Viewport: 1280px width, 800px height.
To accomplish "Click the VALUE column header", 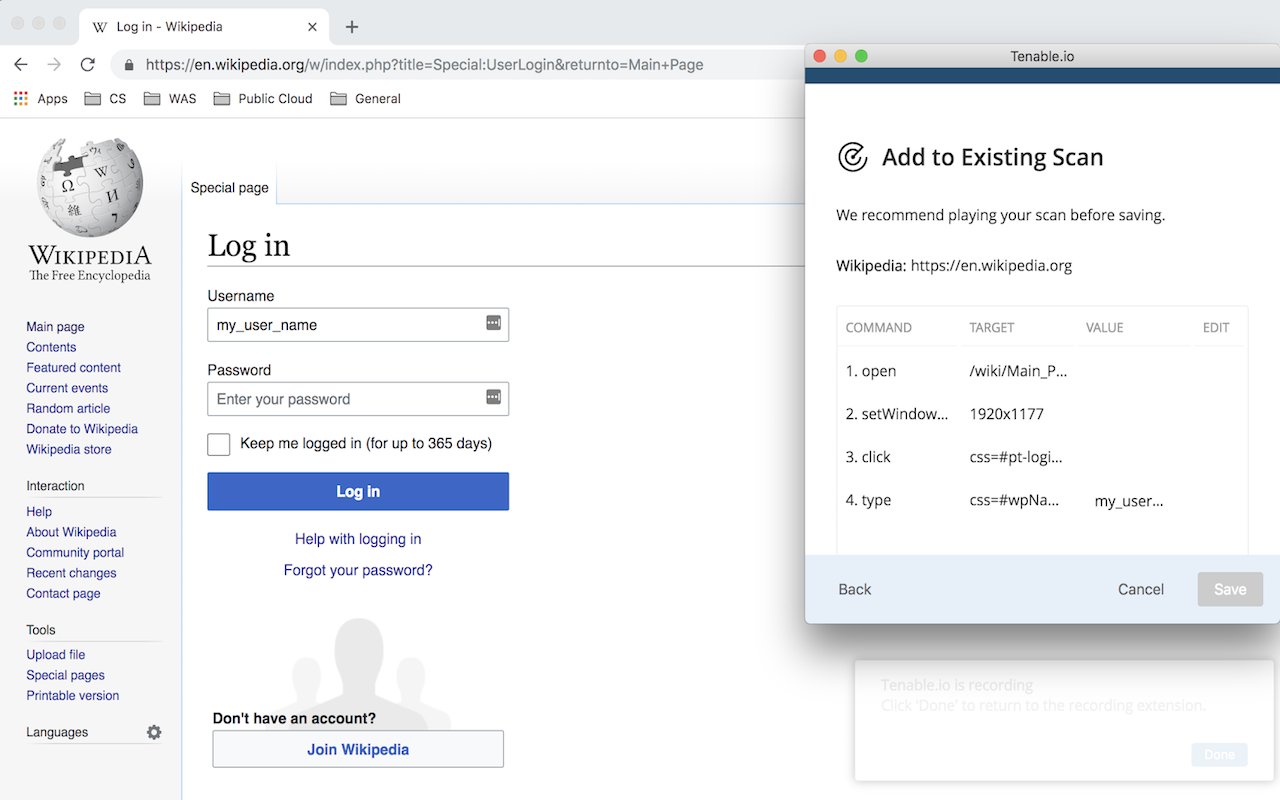I will pyautogui.click(x=1104, y=328).
